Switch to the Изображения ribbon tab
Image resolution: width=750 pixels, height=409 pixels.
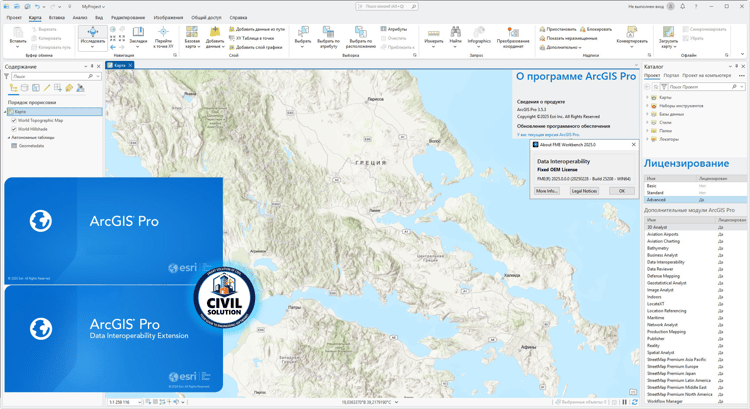click(168, 18)
